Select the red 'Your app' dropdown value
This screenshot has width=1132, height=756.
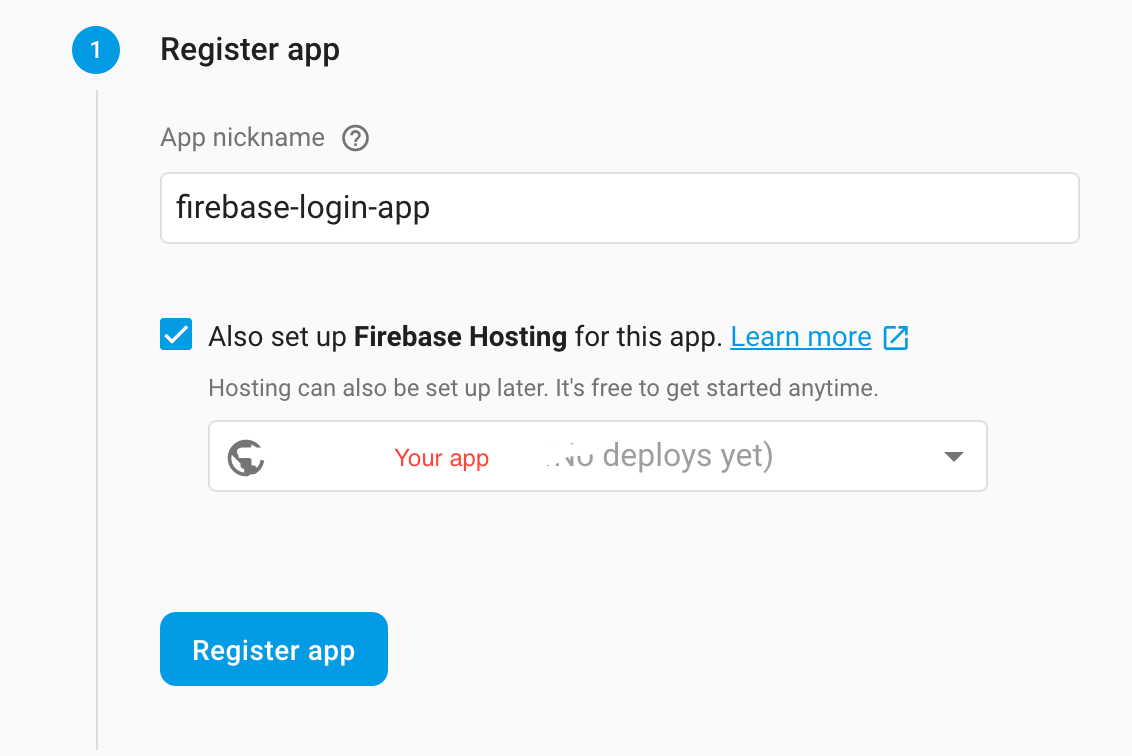point(442,458)
